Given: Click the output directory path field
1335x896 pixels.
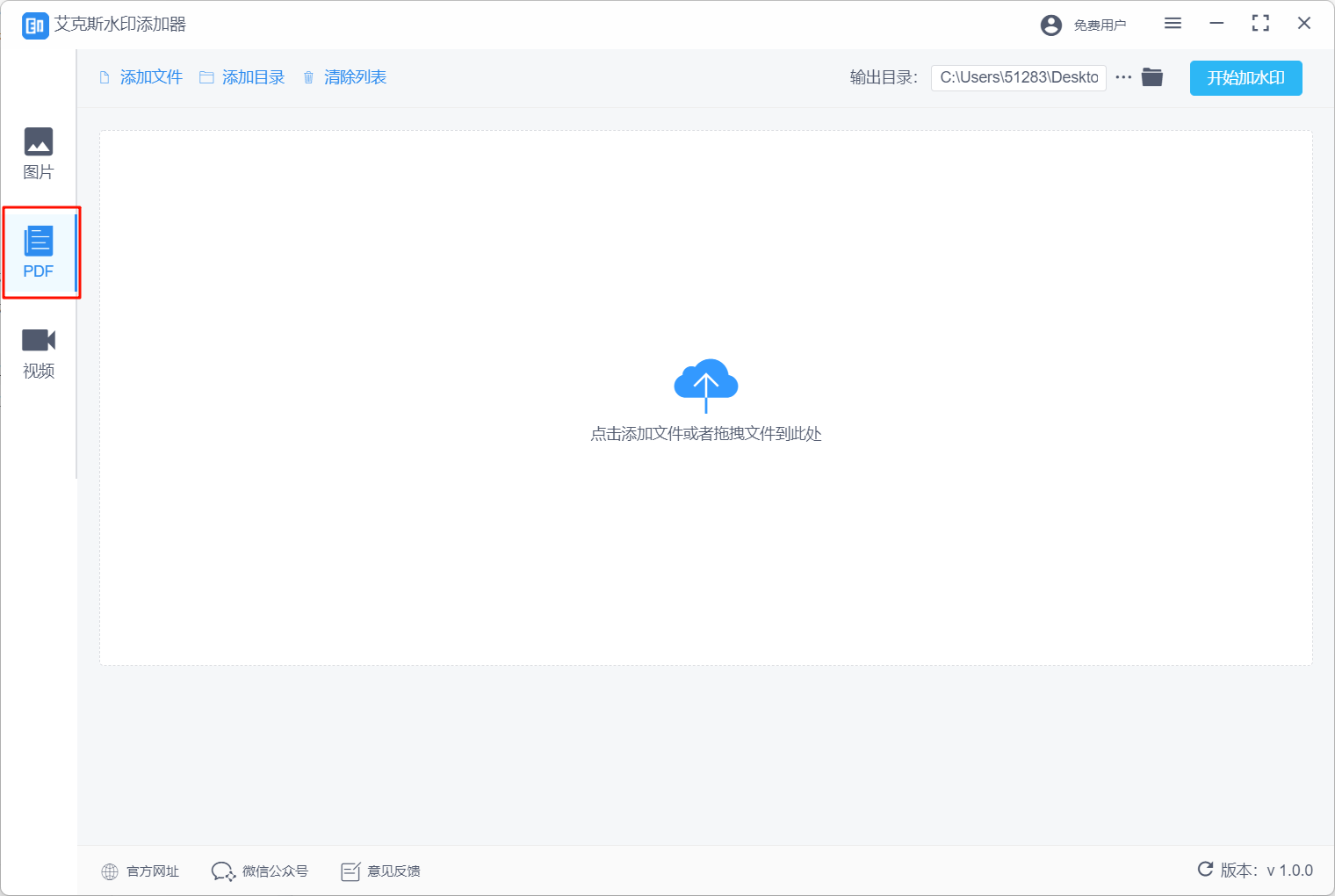Looking at the screenshot, I should [1019, 77].
